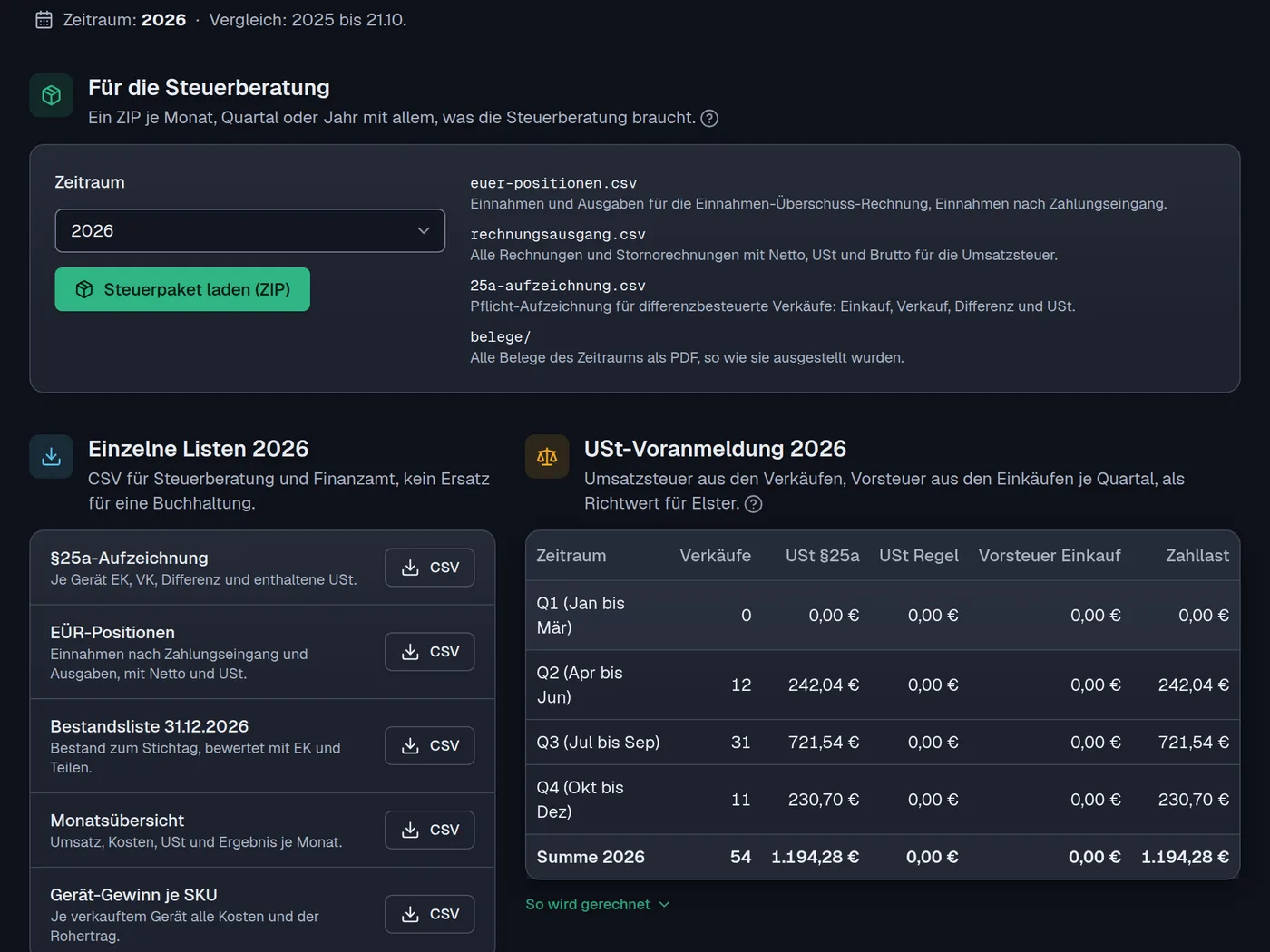Image resolution: width=1270 pixels, height=952 pixels.
Task: Click the Zahllast column header
Action: (1197, 556)
